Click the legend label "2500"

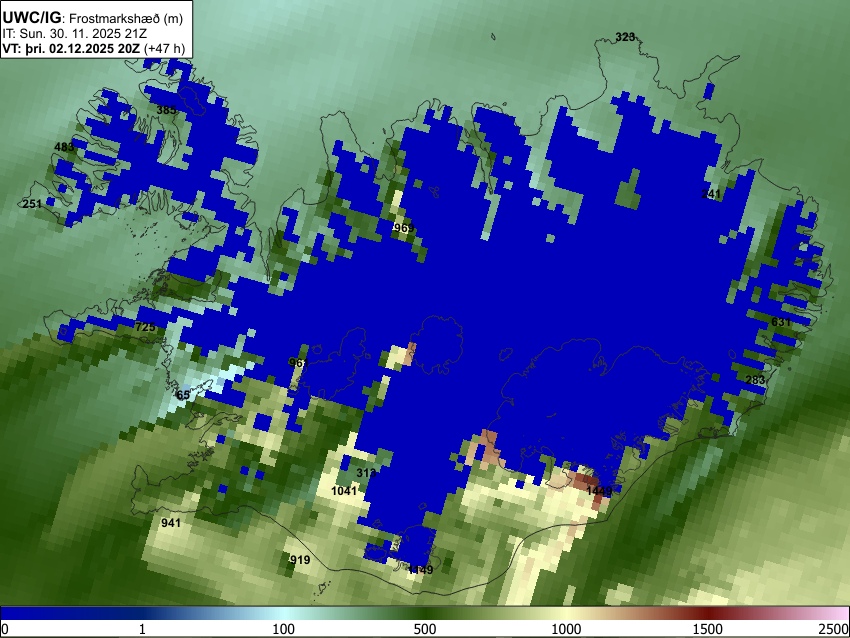tap(834, 629)
